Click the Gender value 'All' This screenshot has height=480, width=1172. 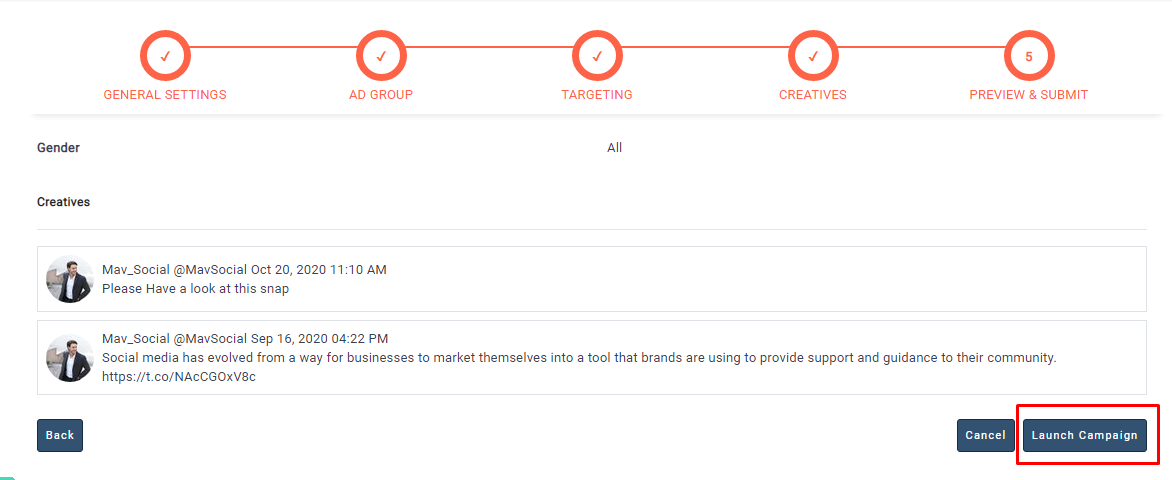(614, 148)
